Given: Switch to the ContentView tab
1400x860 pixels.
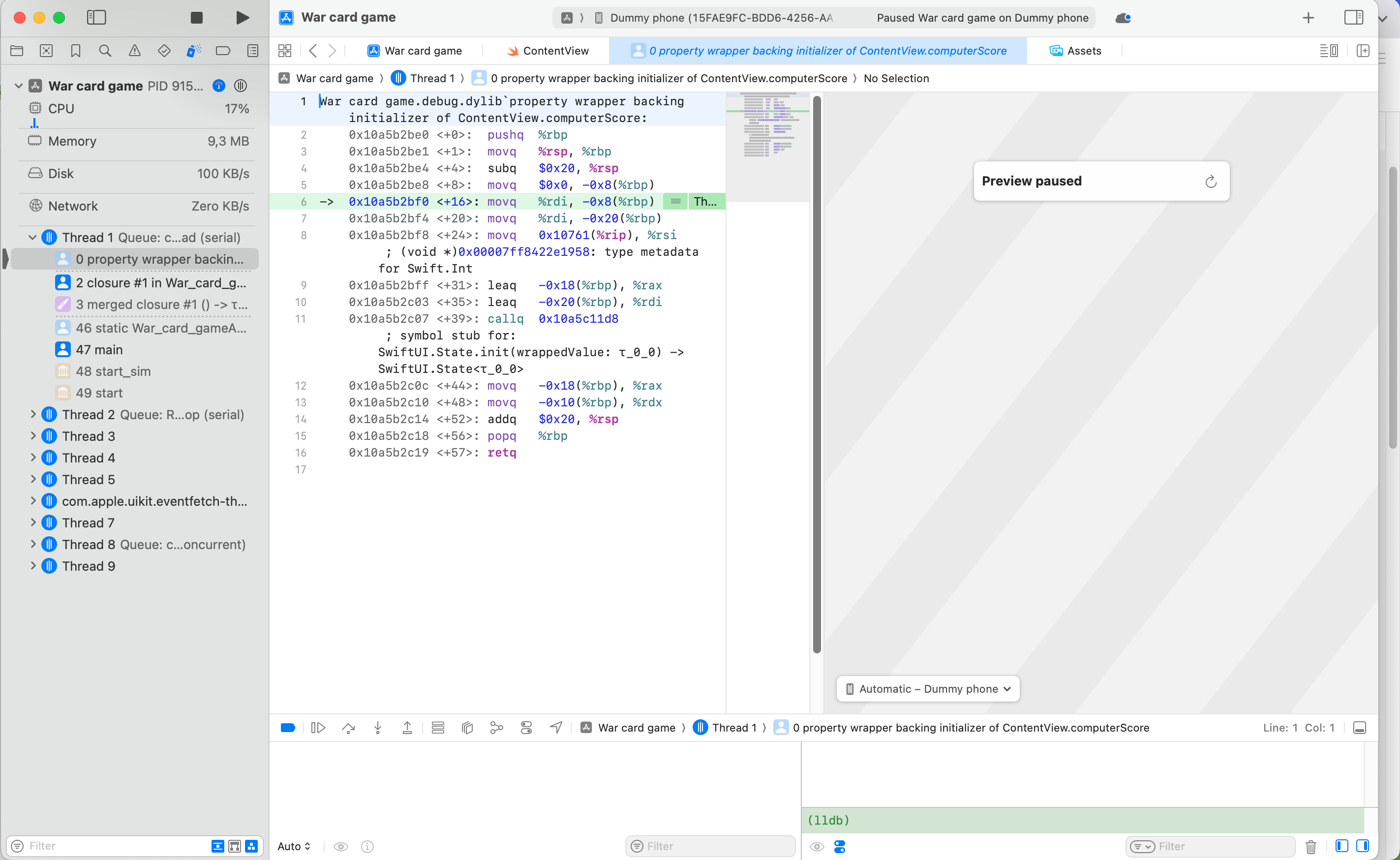Looking at the screenshot, I should [548, 51].
